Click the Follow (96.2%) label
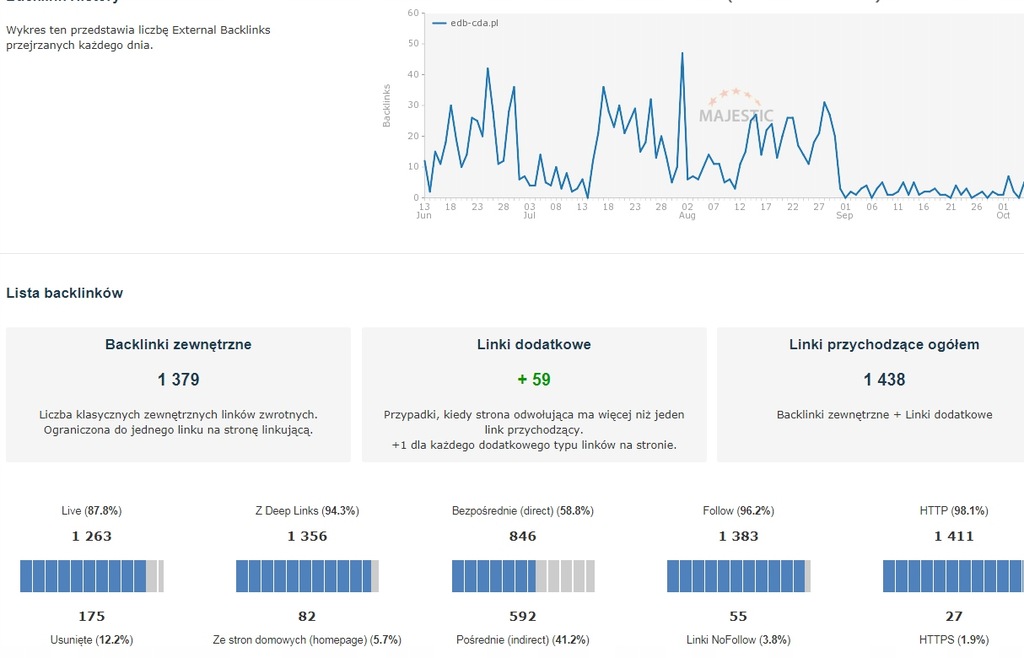 [x=739, y=510]
